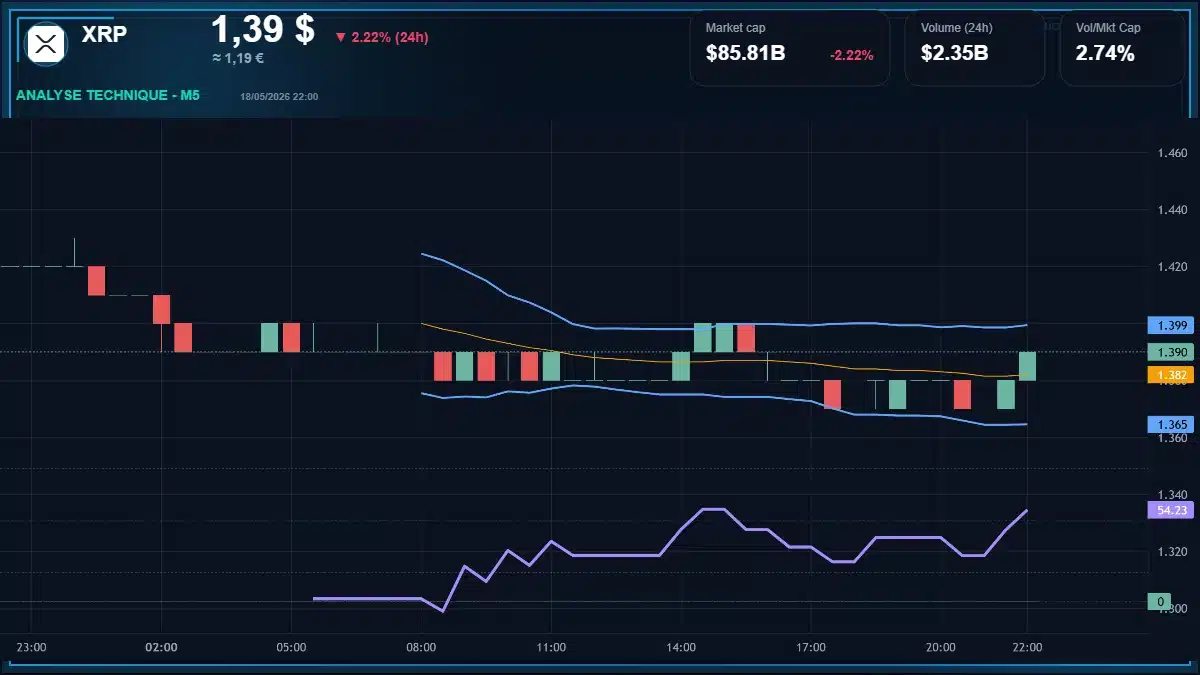Screen dimensions: 1200x675
Task: Click the $85.81B market cap value
Action: point(745,54)
